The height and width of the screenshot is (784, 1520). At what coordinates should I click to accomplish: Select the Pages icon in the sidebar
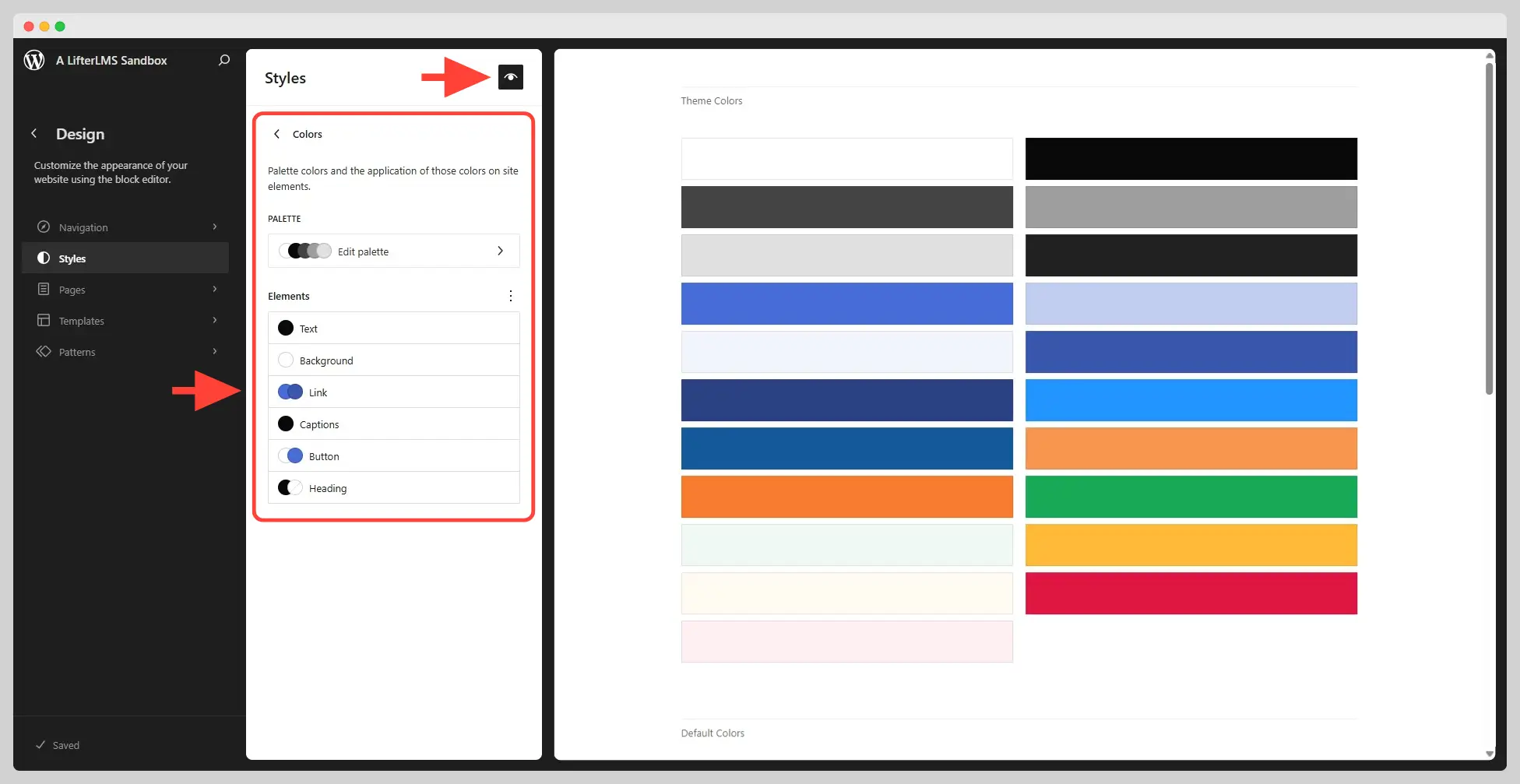point(44,289)
